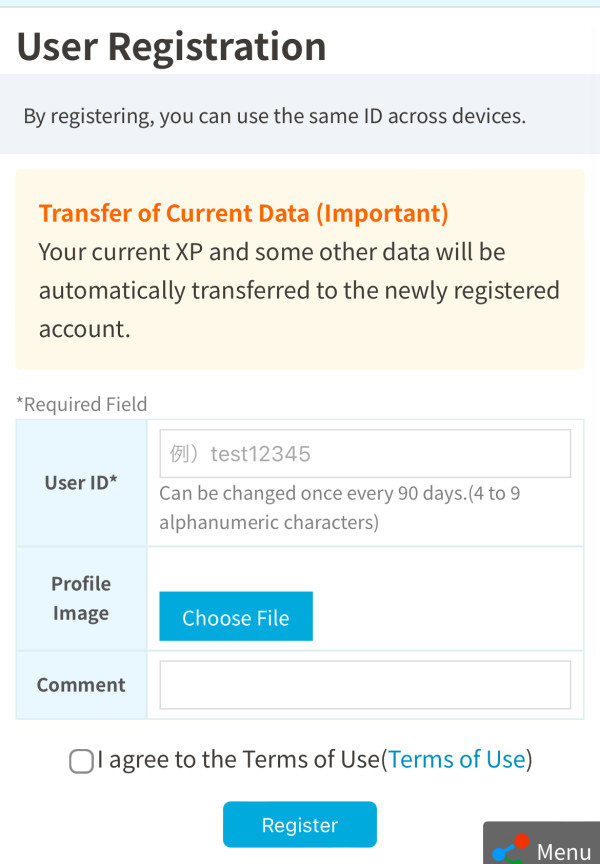This screenshot has width=600, height=864.
Task: Click the "alphanumeric characters" hint line
Action: click(x=268, y=522)
